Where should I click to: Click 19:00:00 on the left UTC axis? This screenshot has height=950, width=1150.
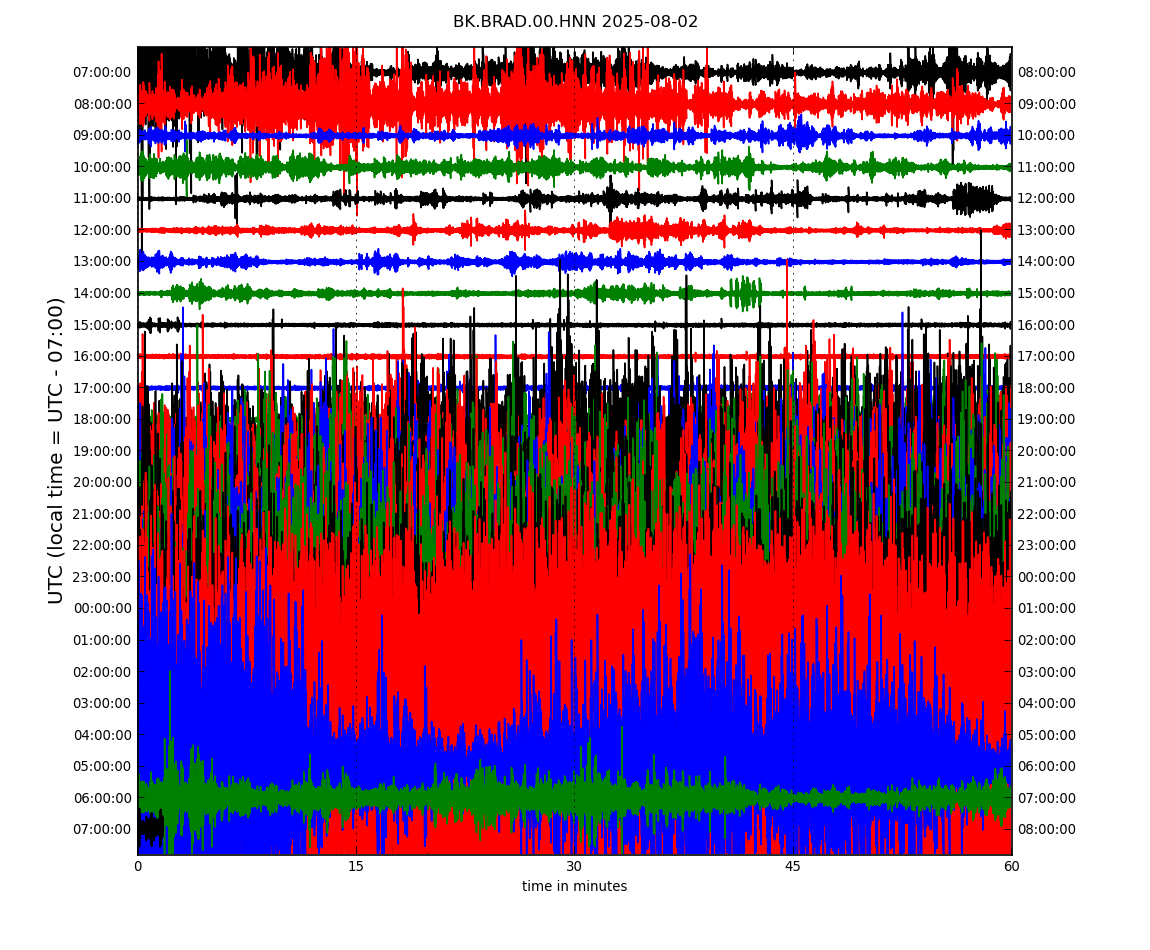(x=102, y=451)
